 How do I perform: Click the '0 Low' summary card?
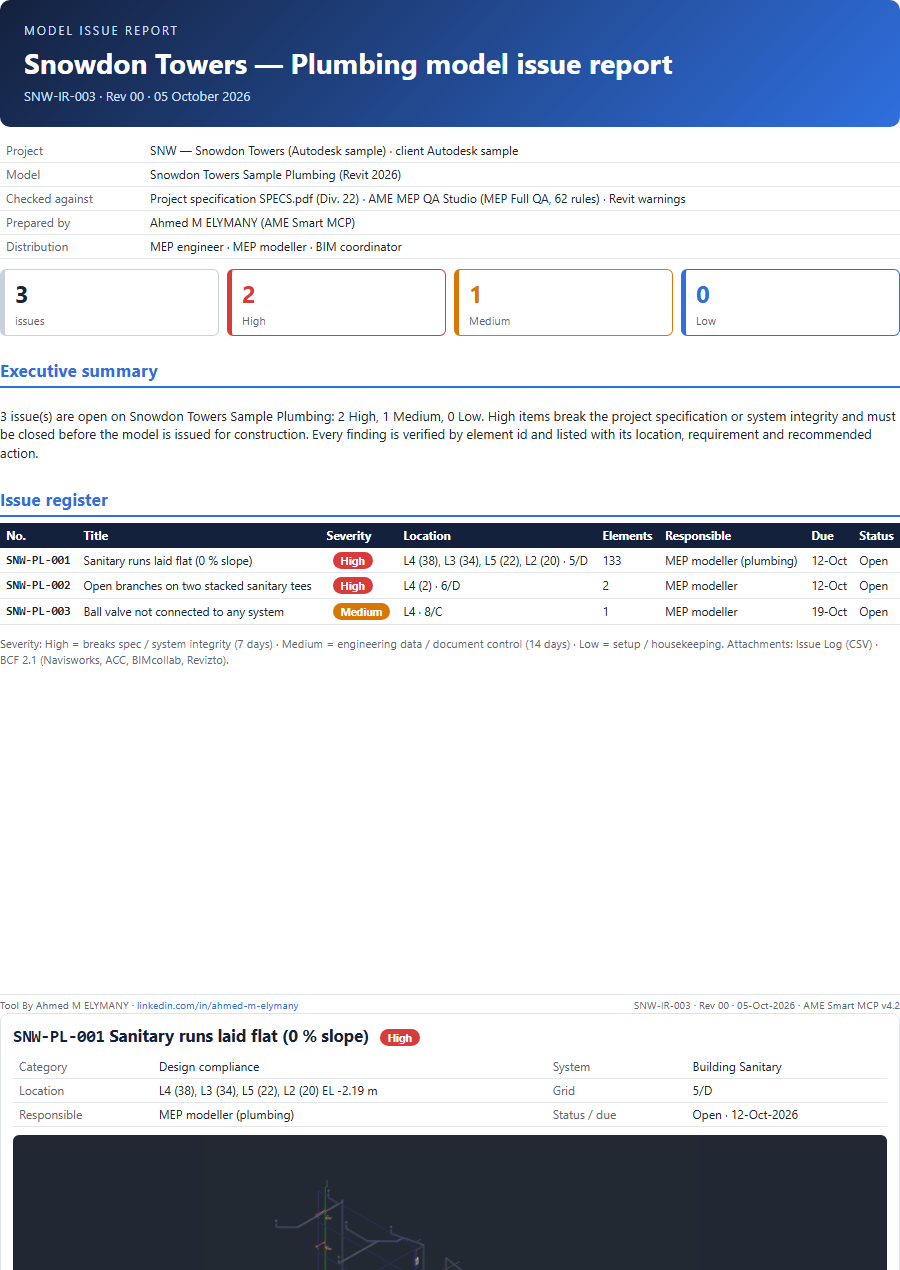(790, 302)
